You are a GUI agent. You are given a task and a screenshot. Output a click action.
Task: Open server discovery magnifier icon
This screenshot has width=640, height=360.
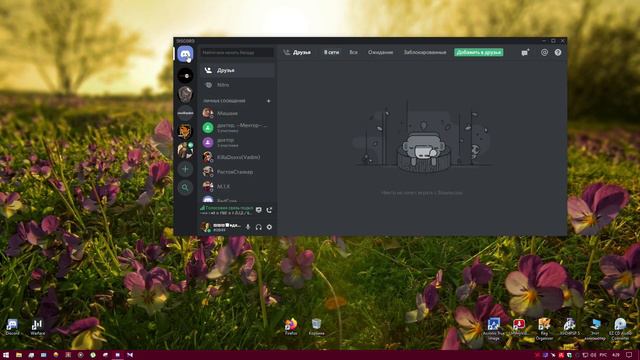[x=185, y=188]
